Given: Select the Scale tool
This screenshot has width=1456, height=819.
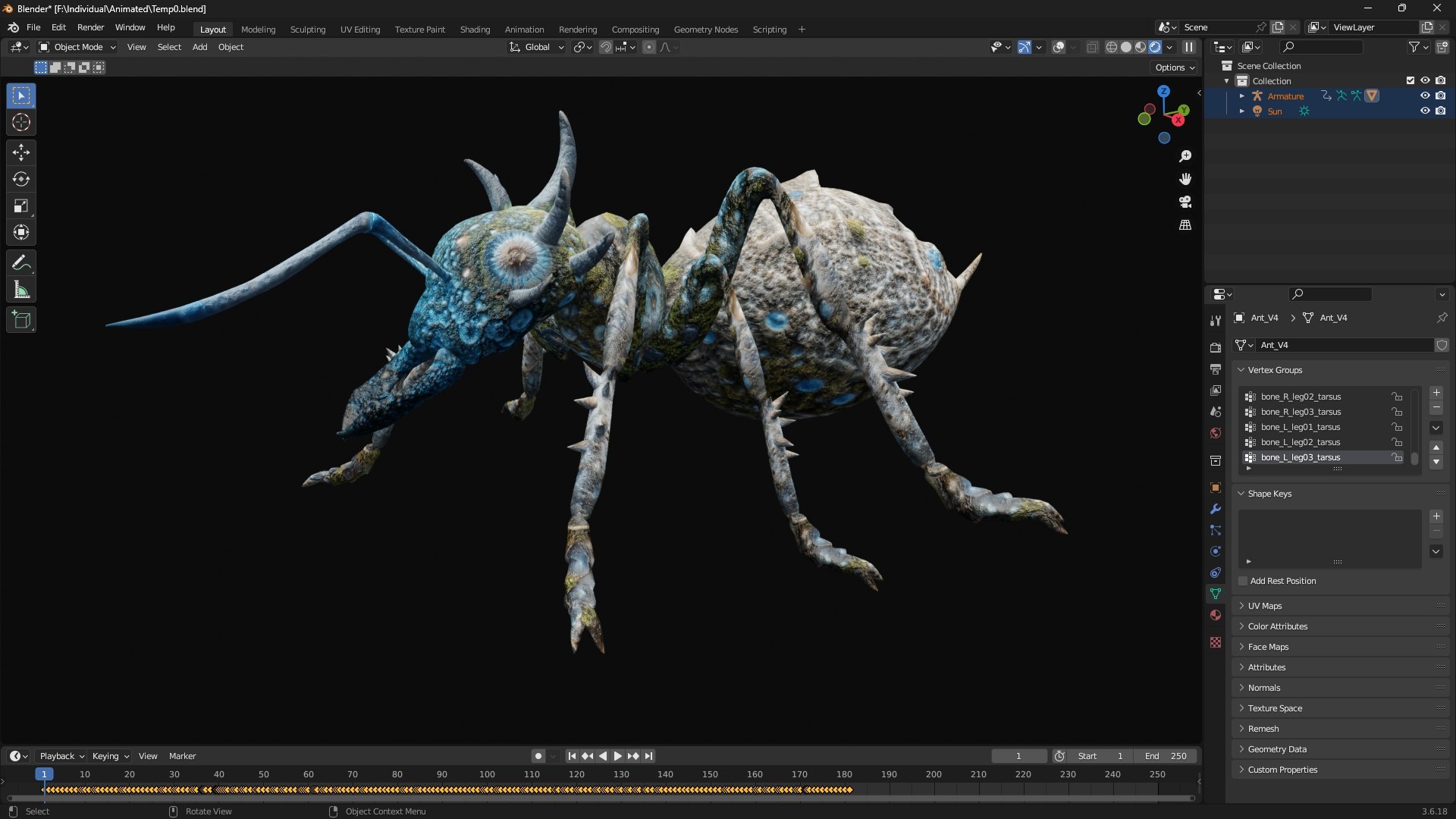Looking at the screenshot, I should [21, 206].
